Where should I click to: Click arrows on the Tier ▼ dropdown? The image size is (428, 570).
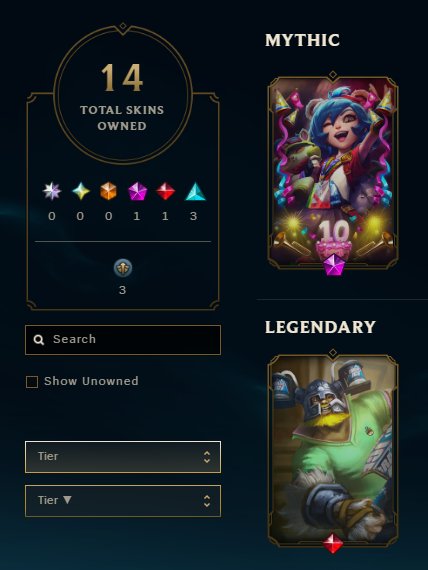click(207, 501)
